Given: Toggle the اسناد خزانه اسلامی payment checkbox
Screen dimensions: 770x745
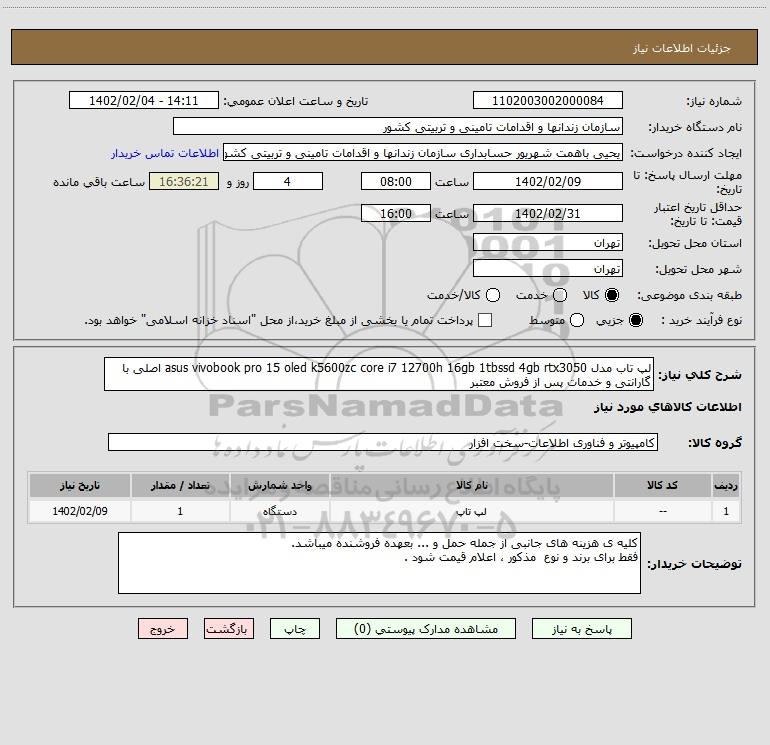Looking at the screenshot, I should click(485, 320).
